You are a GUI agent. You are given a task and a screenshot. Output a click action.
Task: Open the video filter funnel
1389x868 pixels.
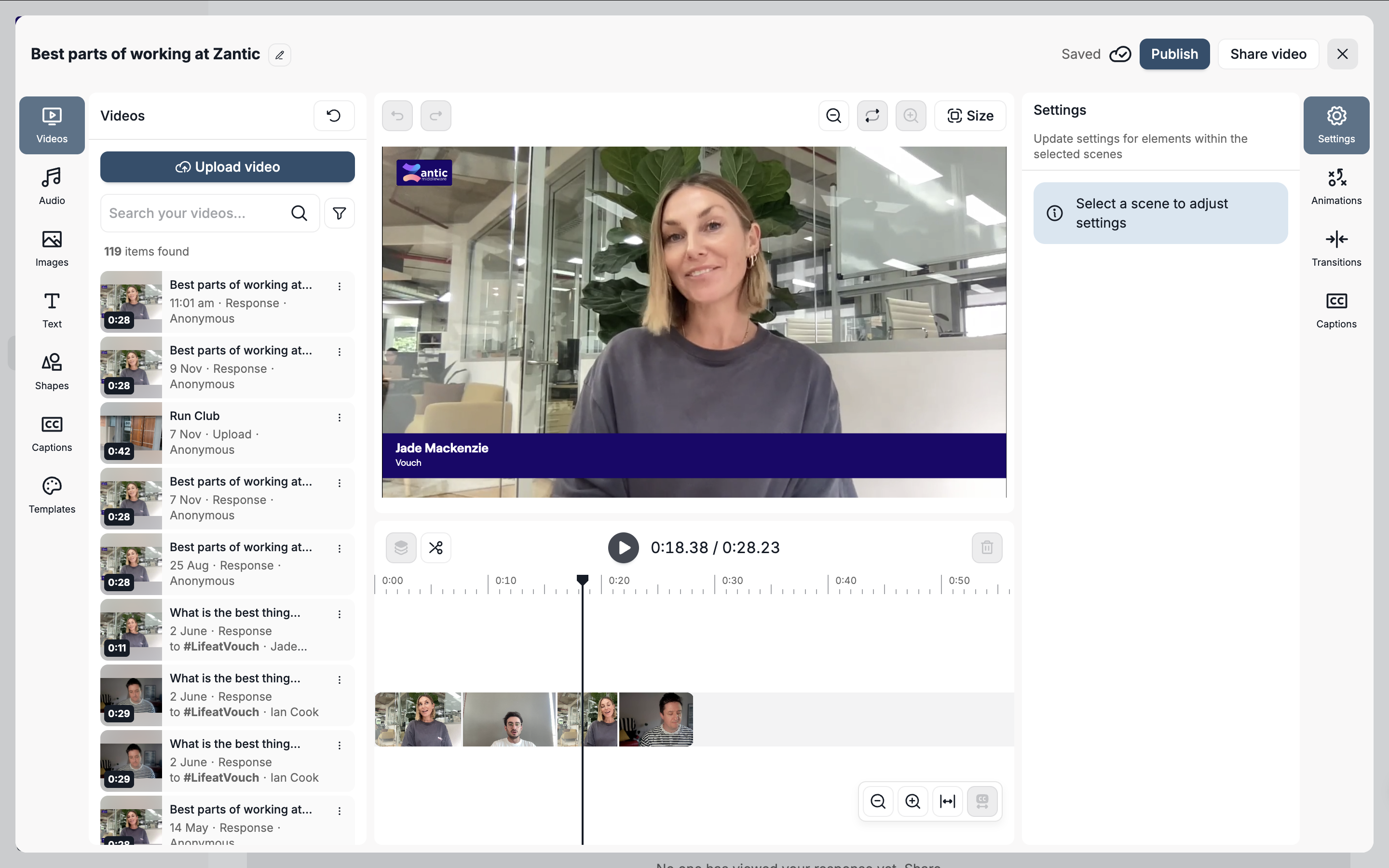tap(339, 214)
